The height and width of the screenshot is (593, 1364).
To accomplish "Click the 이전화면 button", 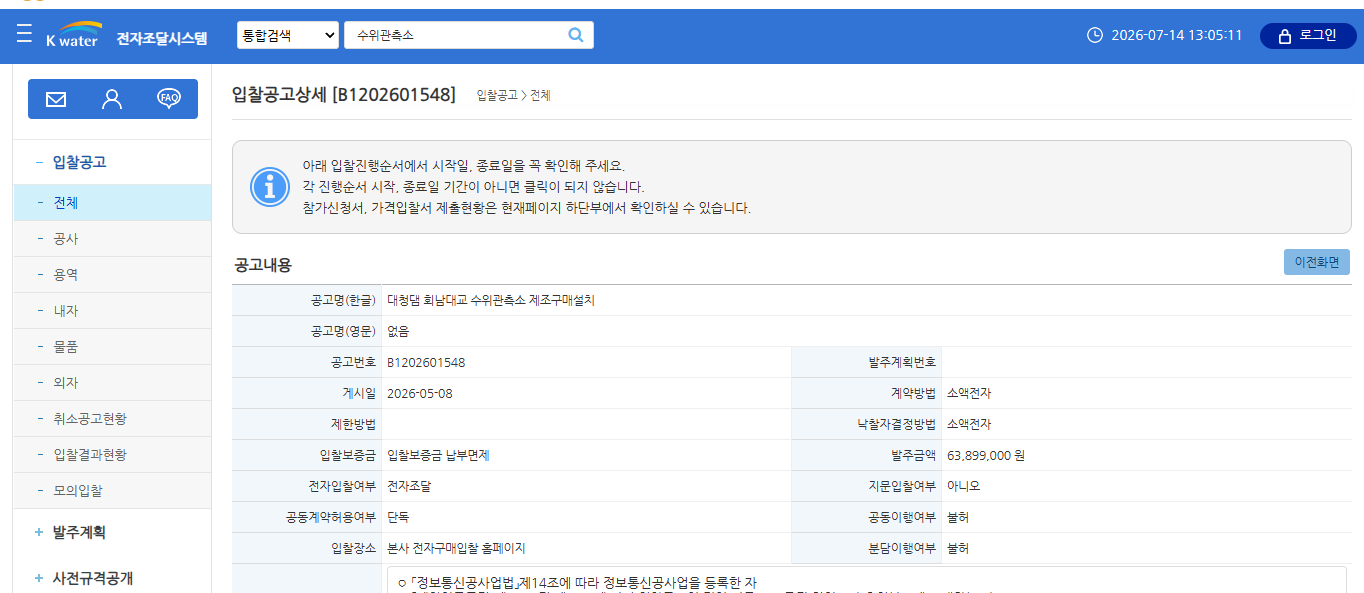I will [x=1316, y=262].
